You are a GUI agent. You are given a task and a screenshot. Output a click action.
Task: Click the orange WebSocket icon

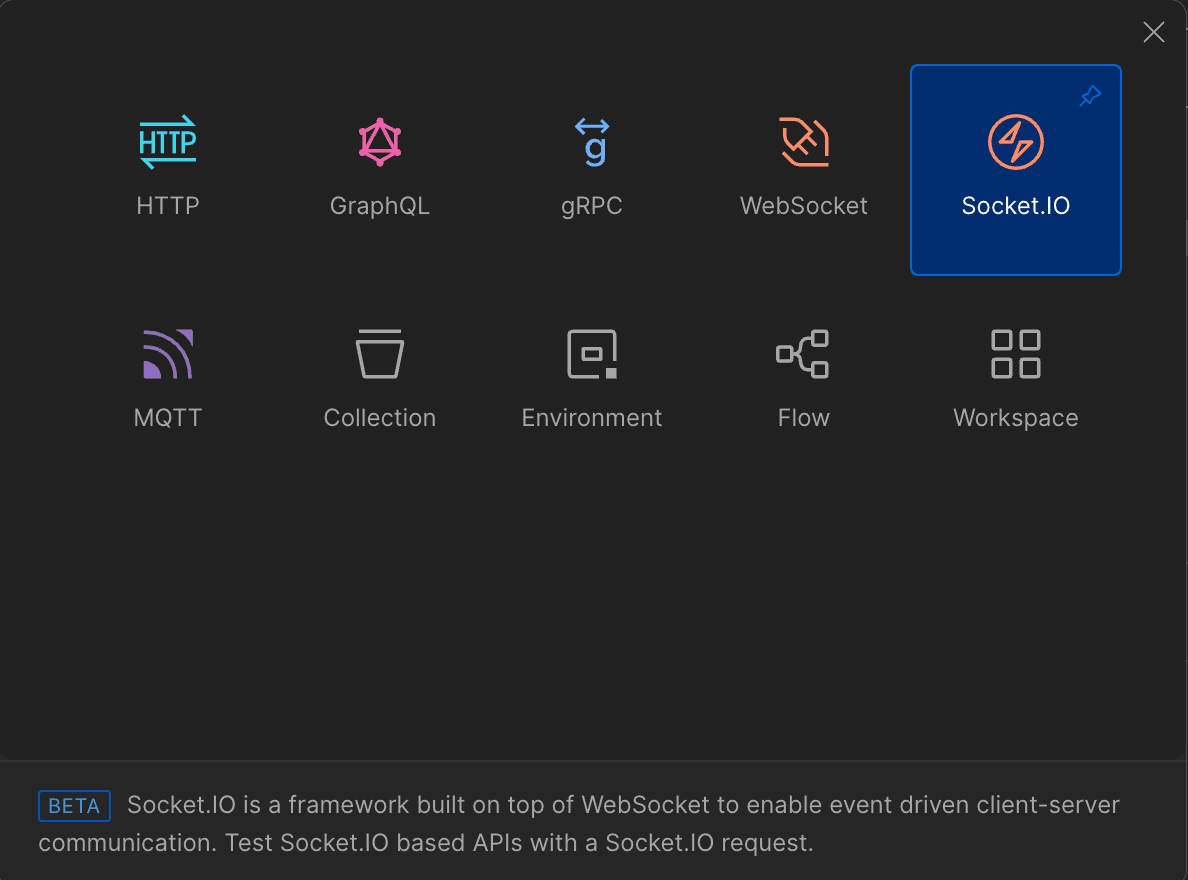tap(804, 142)
